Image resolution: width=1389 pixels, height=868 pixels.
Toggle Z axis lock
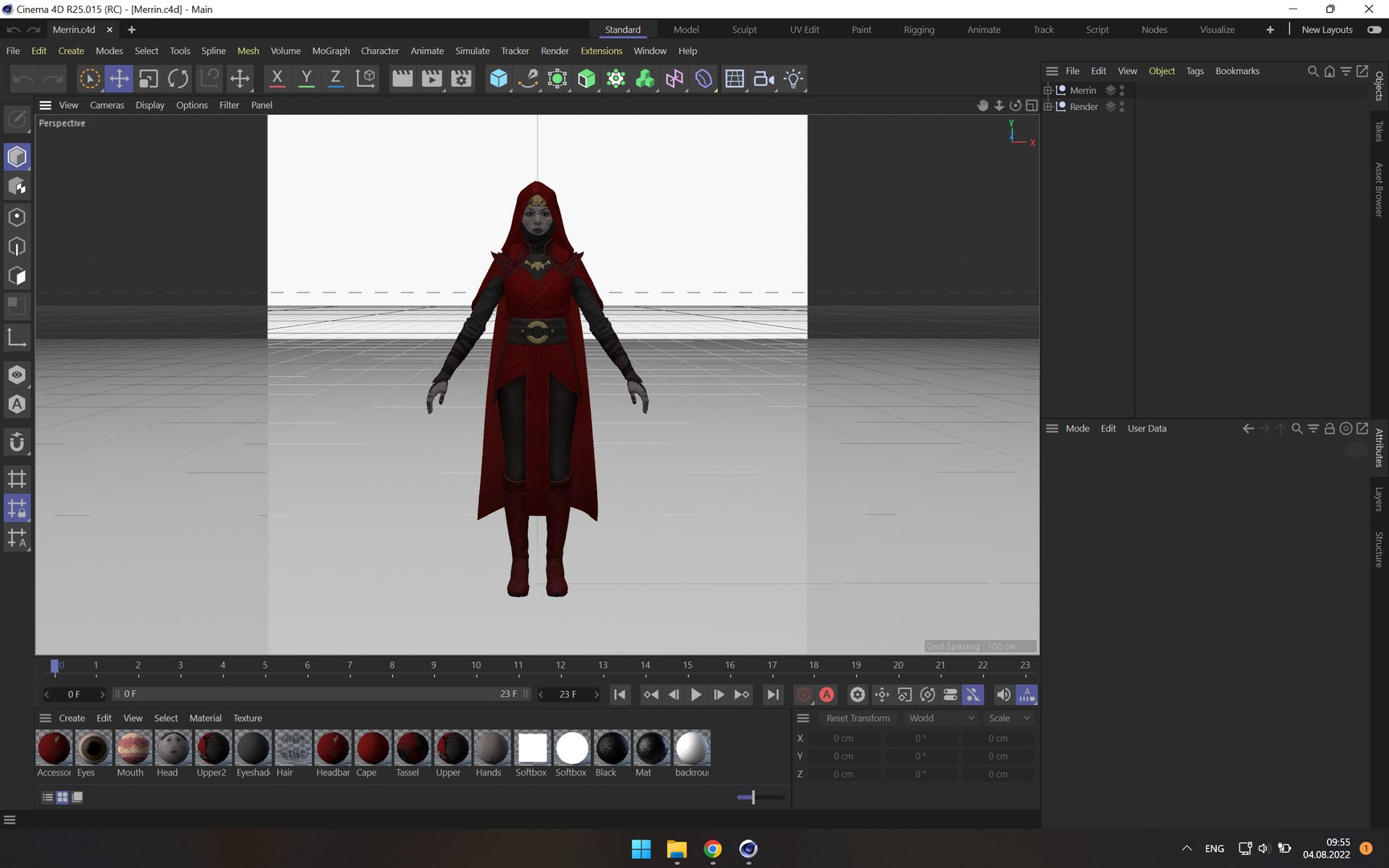point(335,79)
